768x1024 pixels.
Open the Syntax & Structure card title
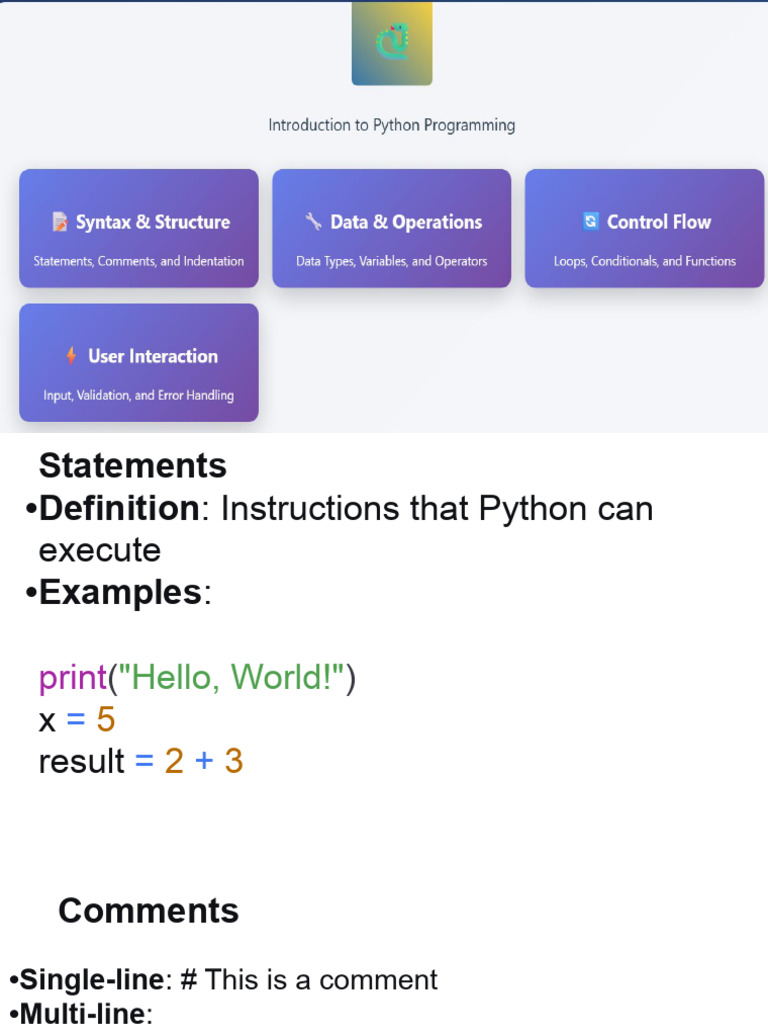point(152,222)
